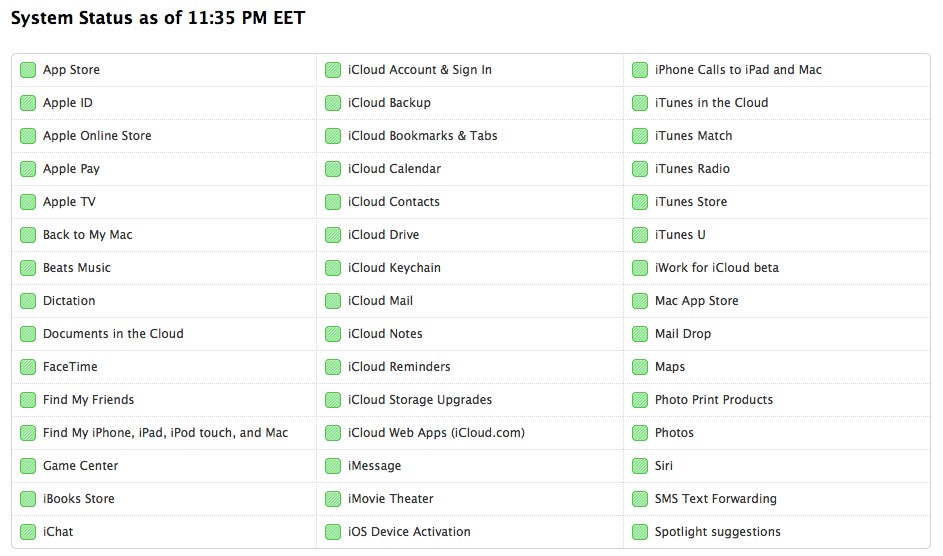This screenshot has width=943, height=556.
Task: Click the status icon beside Photos
Action: click(x=640, y=433)
